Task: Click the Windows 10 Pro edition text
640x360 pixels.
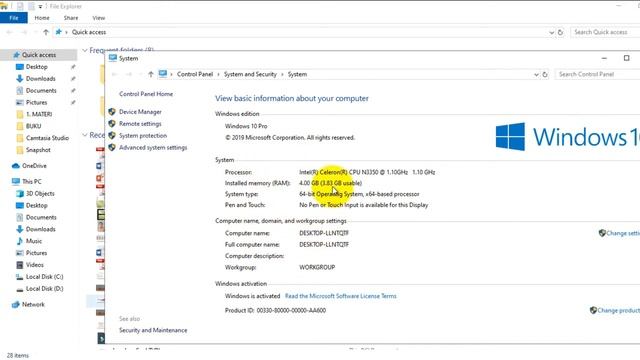Action: [246, 126]
